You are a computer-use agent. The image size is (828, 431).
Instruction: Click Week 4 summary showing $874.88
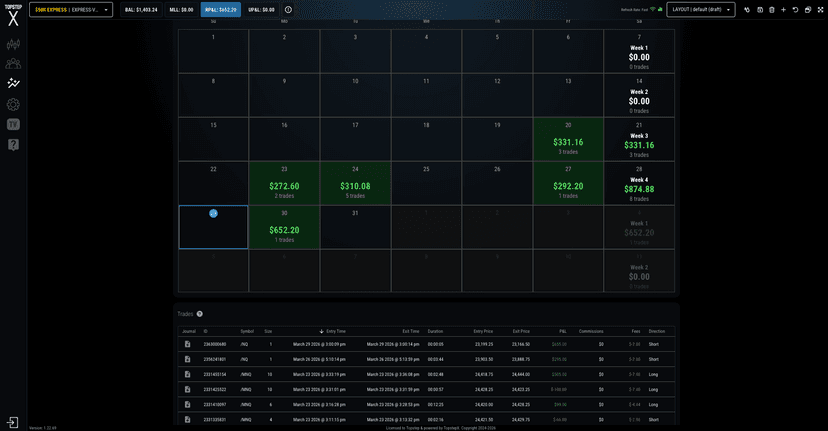639,183
